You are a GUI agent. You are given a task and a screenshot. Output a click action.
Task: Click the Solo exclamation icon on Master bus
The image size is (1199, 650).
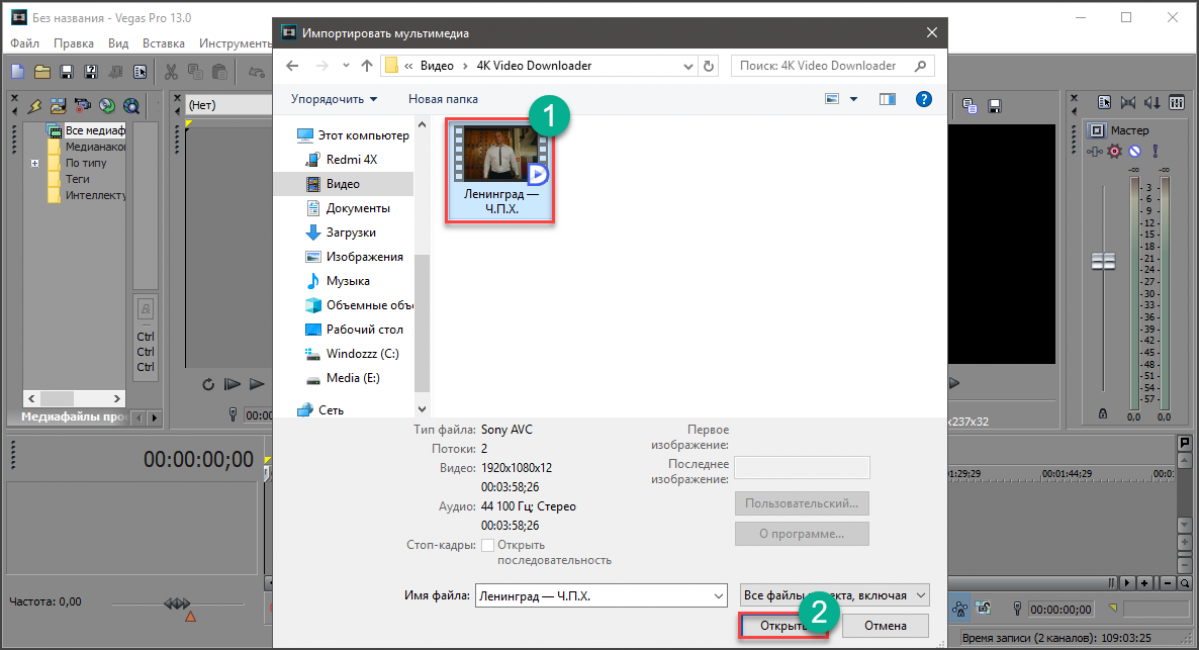pyautogui.click(x=1155, y=151)
